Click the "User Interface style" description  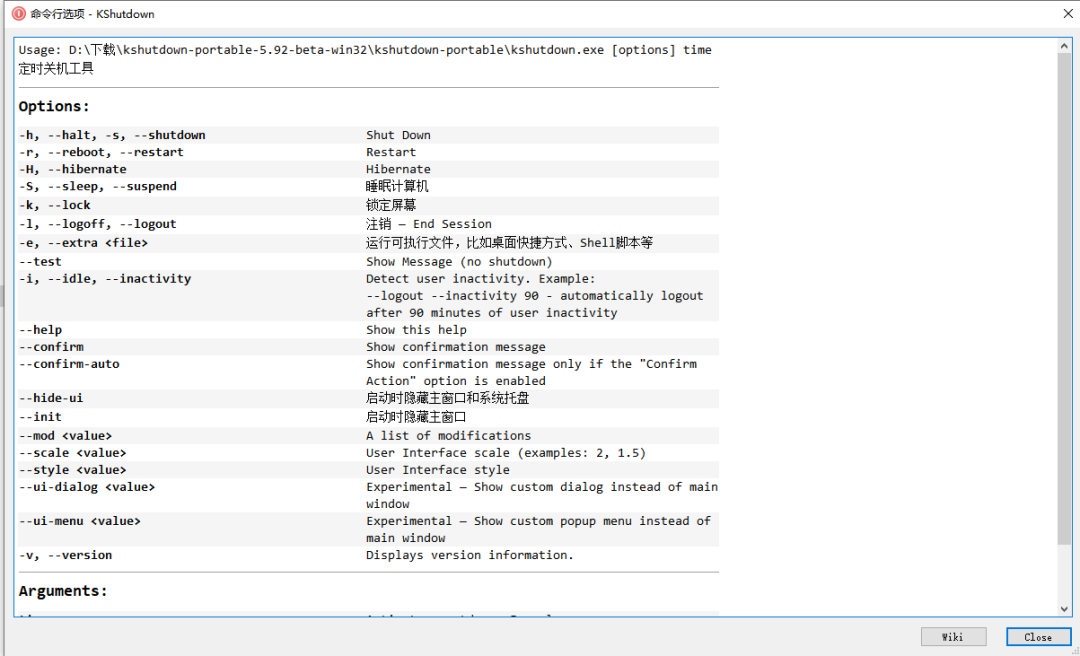(x=438, y=470)
